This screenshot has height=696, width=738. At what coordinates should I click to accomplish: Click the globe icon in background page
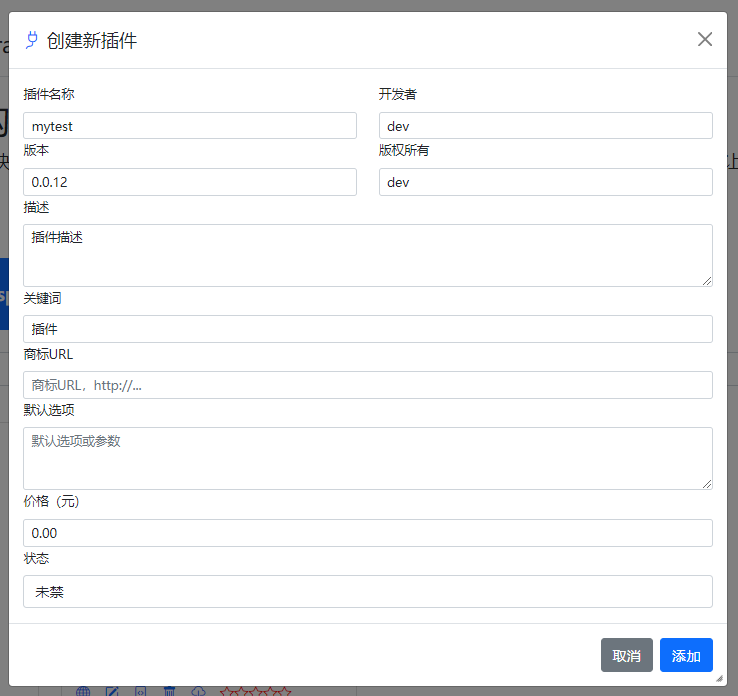(x=83, y=691)
